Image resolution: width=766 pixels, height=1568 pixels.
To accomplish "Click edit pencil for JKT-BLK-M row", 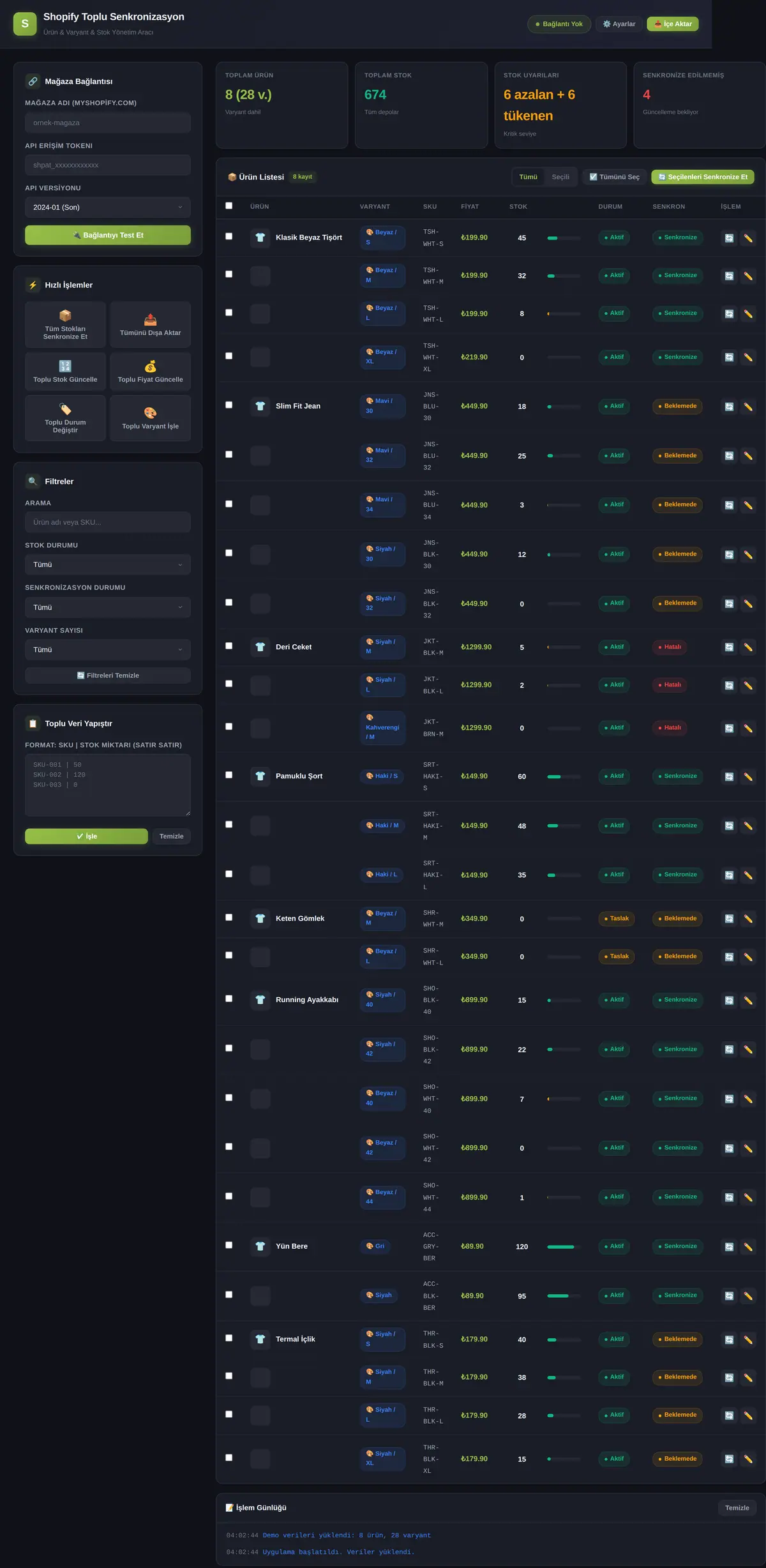I will coord(748,647).
